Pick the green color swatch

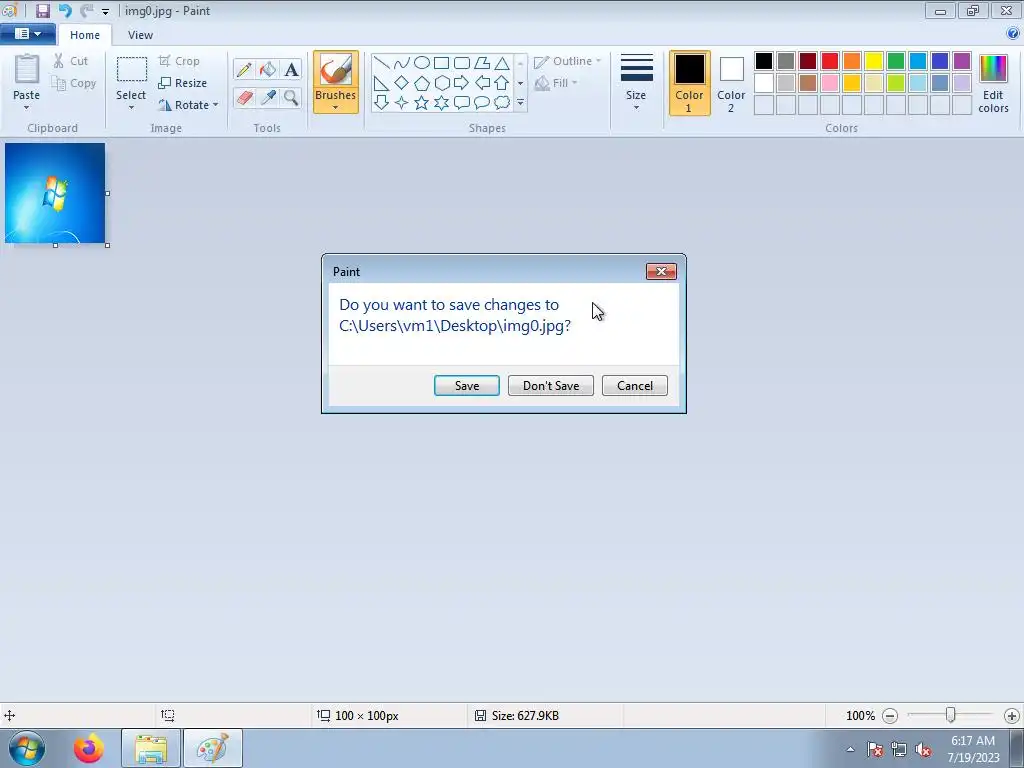pos(896,61)
